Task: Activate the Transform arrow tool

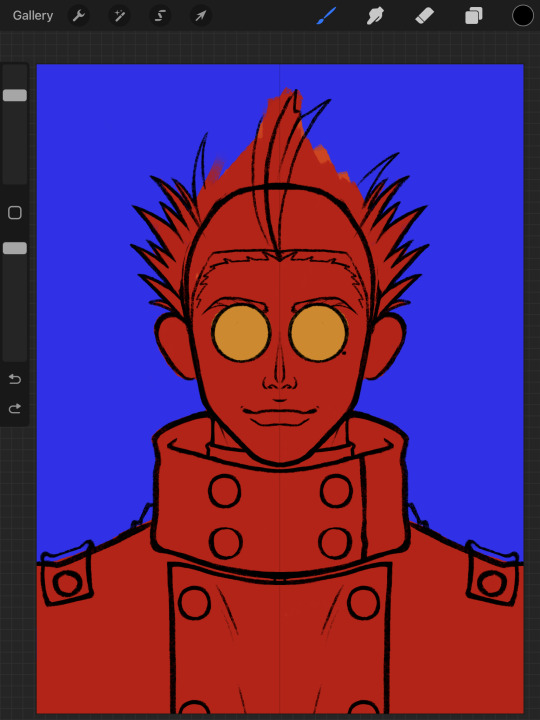Action: [x=201, y=16]
